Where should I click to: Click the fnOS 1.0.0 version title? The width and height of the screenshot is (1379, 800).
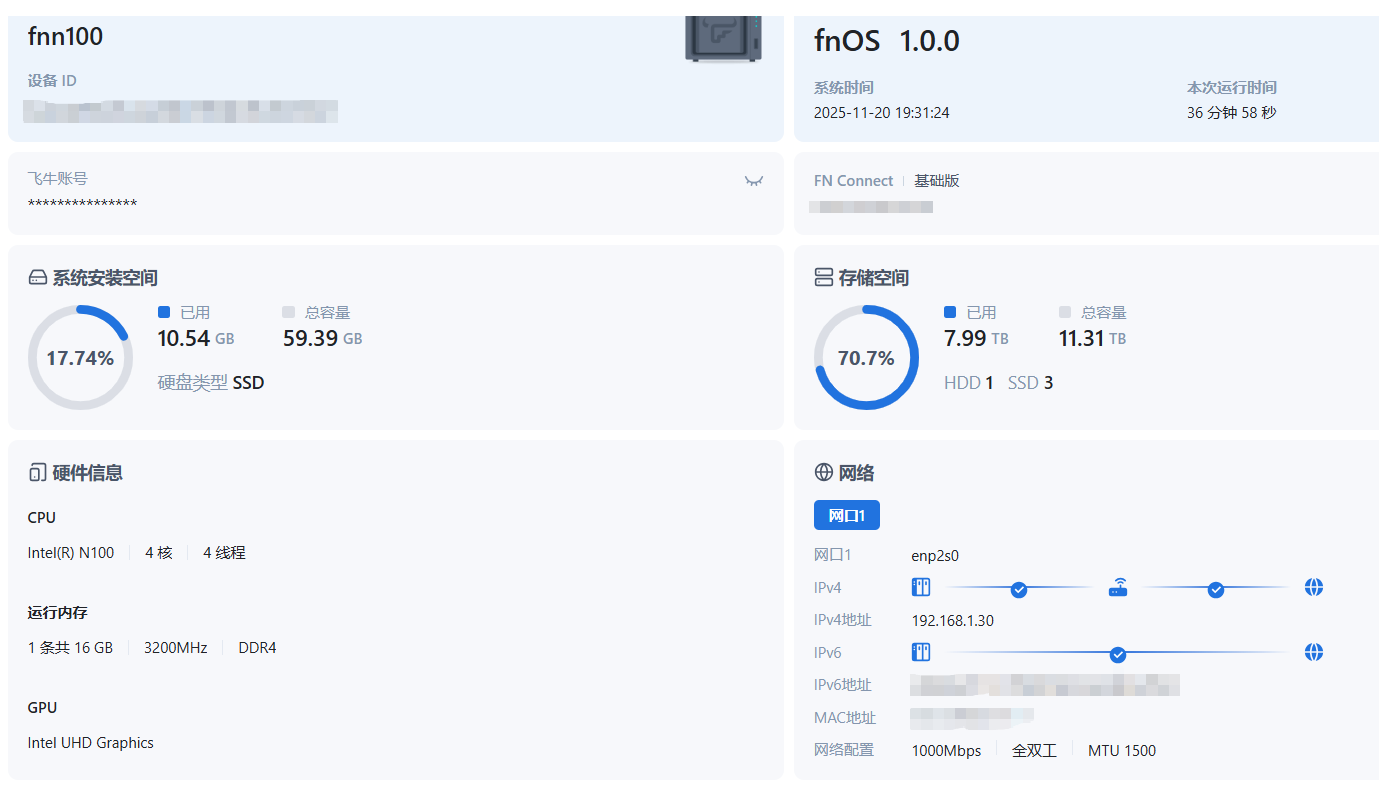point(887,41)
